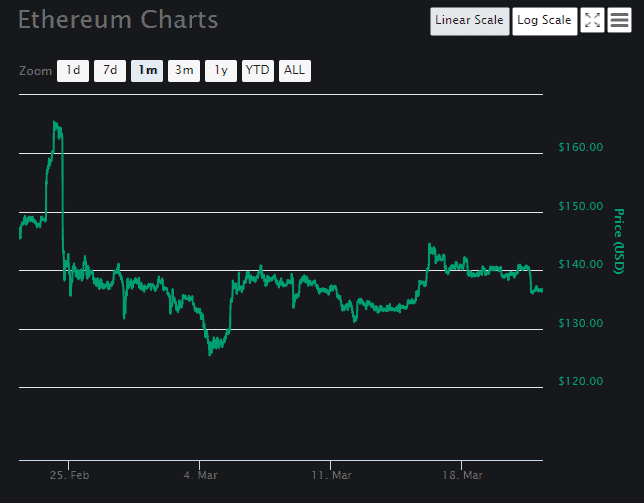Click the 11. Mar date label
644x503 pixels.
pyautogui.click(x=331, y=475)
